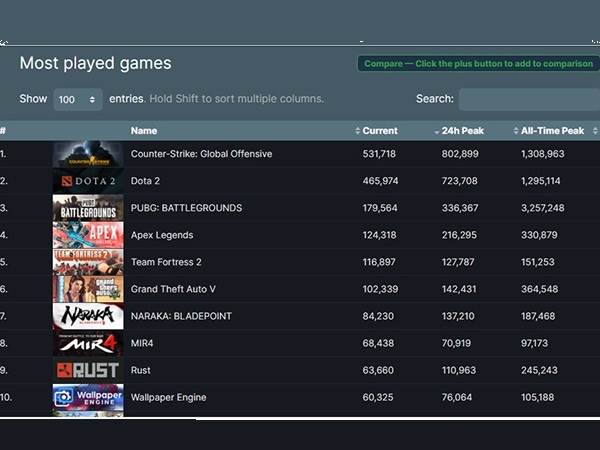Click the Compare comparison button
The width and height of the screenshot is (600, 450).
pyautogui.click(x=478, y=64)
